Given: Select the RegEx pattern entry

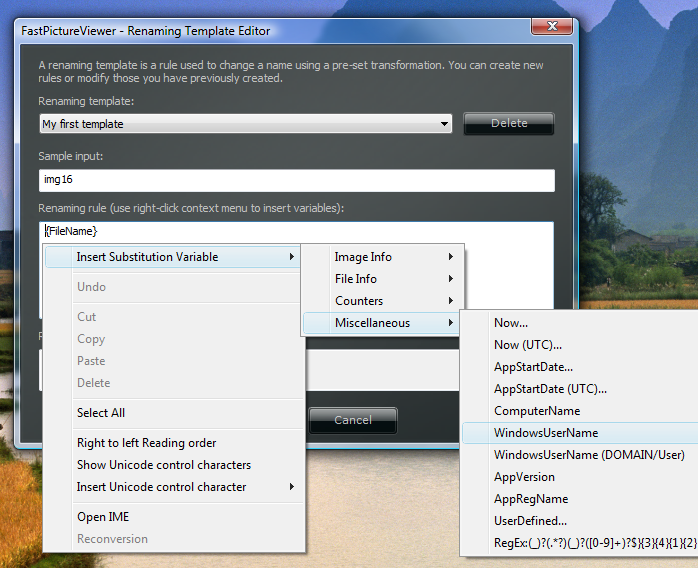Looking at the screenshot, I should 580,543.
